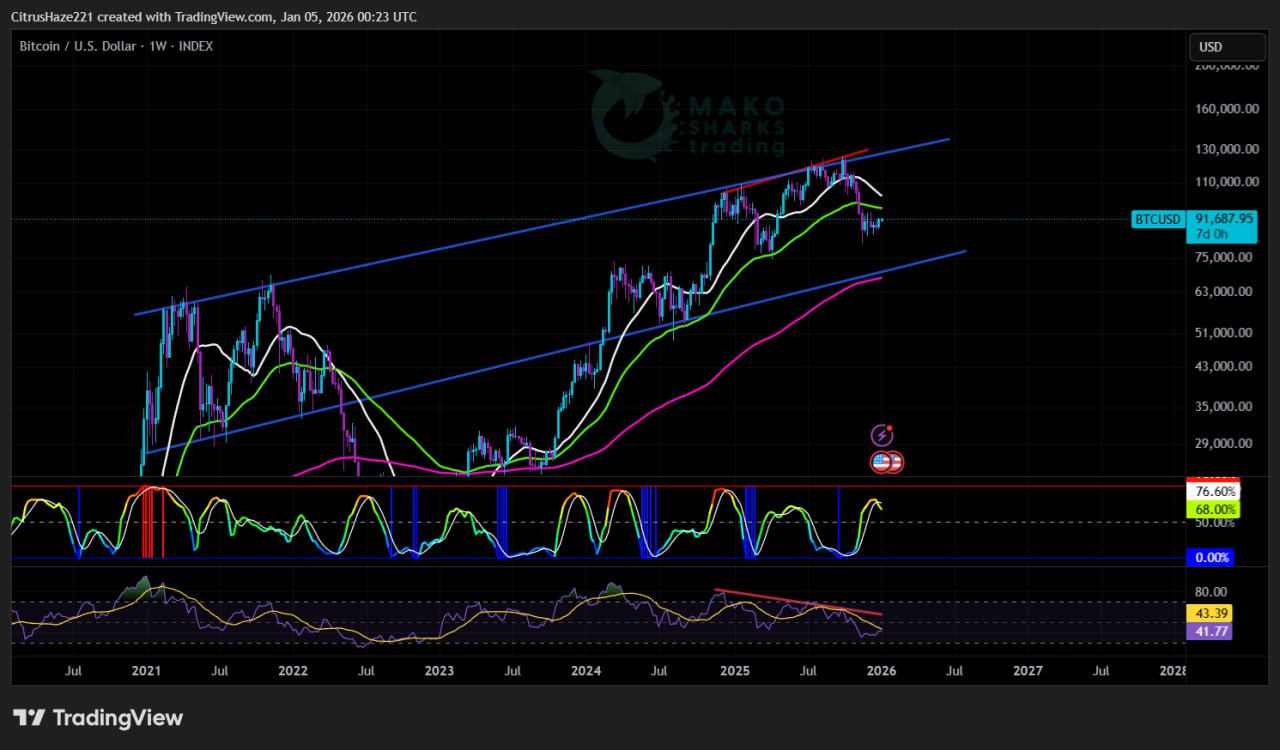
Task: Click the 63,000.00 level on price scale
Action: 1227,292
